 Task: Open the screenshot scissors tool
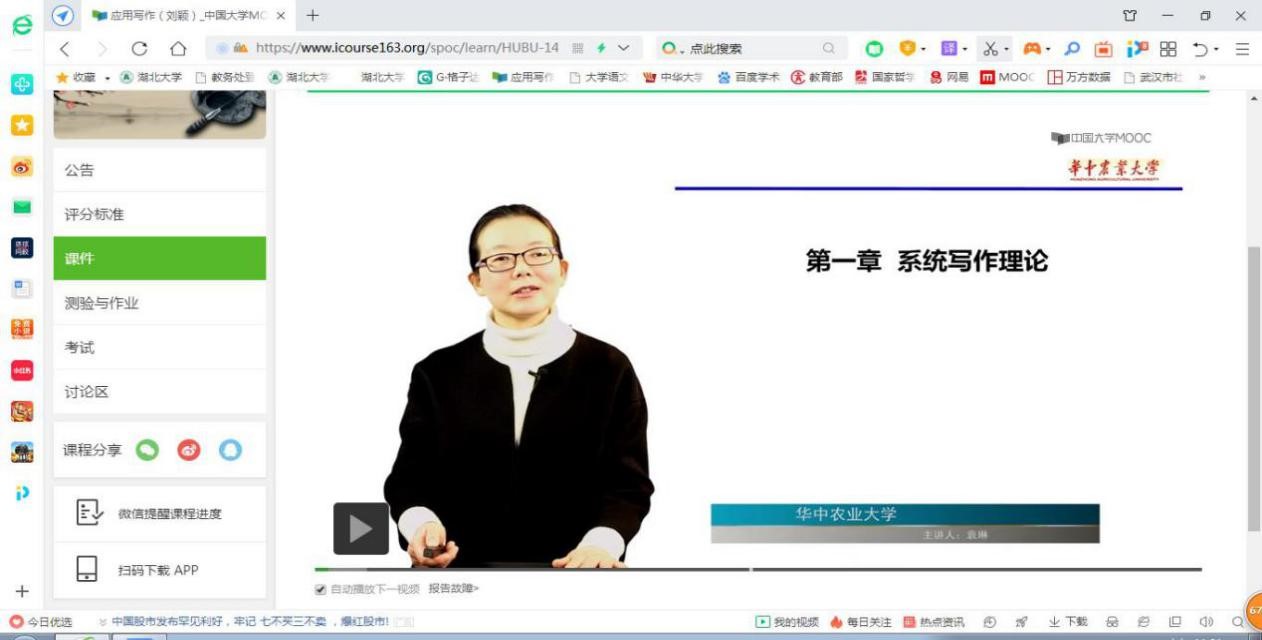(x=990, y=48)
